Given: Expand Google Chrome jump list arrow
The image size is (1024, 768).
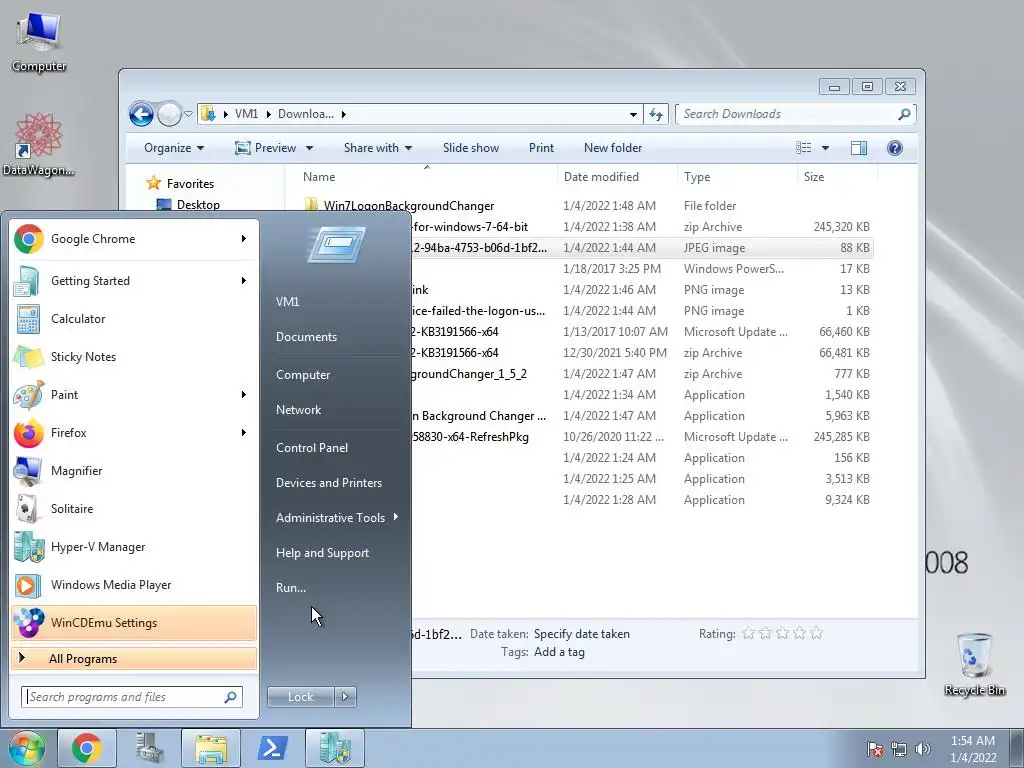Looking at the screenshot, I should click(x=244, y=238).
